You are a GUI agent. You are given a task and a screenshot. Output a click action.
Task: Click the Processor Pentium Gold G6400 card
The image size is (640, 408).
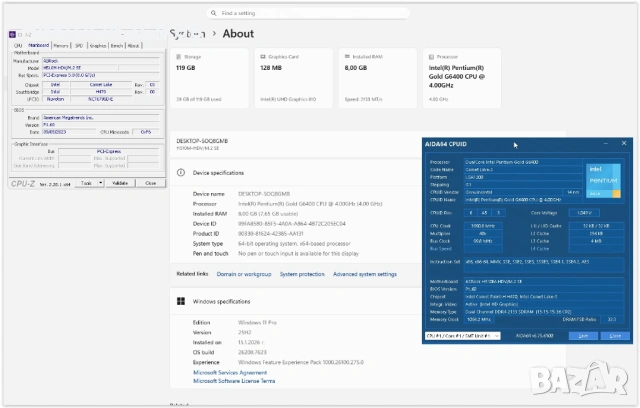click(x=462, y=78)
